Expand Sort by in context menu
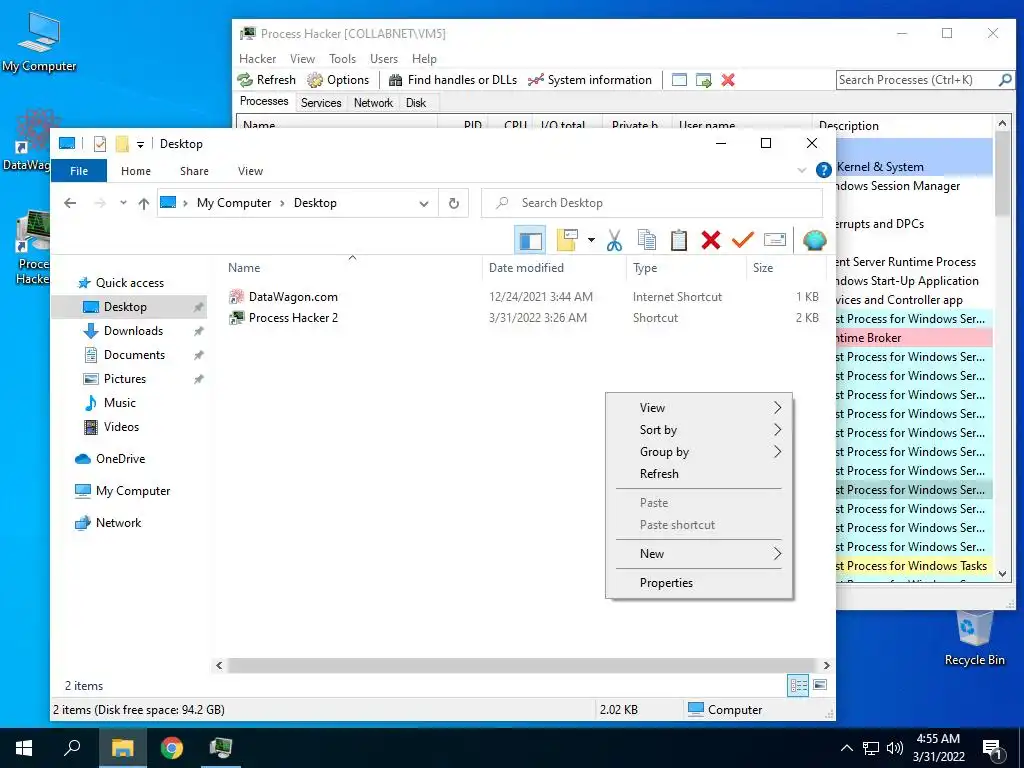Viewport: 1024px width, 768px height. click(699, 430)
